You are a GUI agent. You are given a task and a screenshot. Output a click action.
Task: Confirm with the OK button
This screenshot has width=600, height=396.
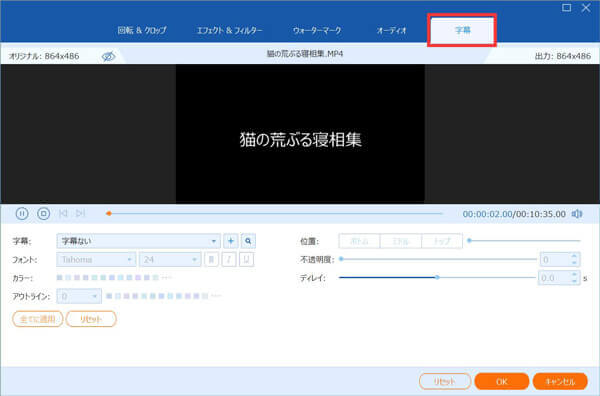502,381
